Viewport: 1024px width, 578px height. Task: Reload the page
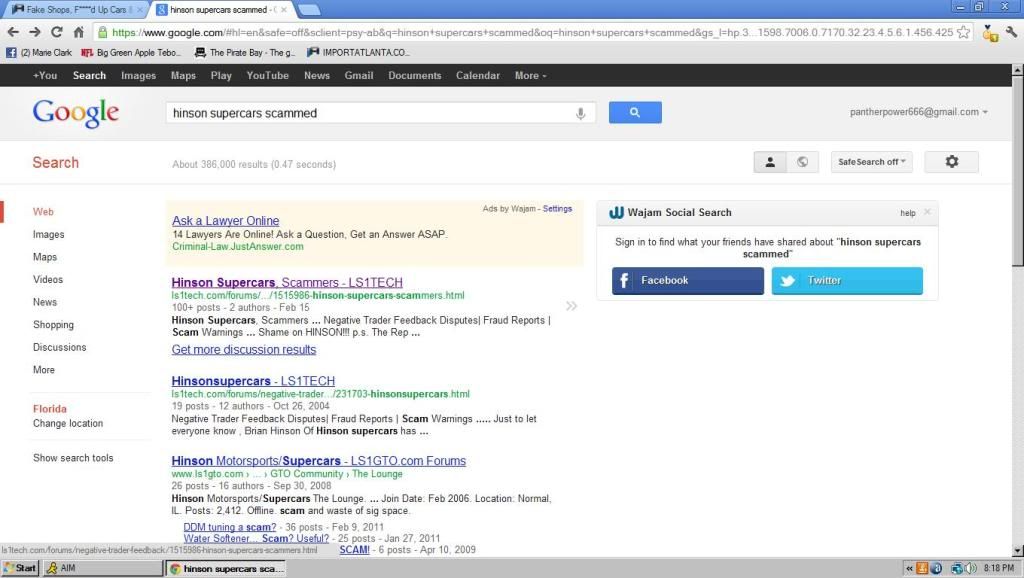(x=56, y=32)
